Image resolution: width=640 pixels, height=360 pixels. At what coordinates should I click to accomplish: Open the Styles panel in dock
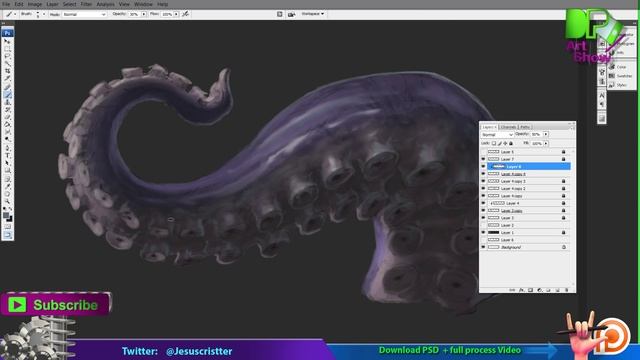617,85
